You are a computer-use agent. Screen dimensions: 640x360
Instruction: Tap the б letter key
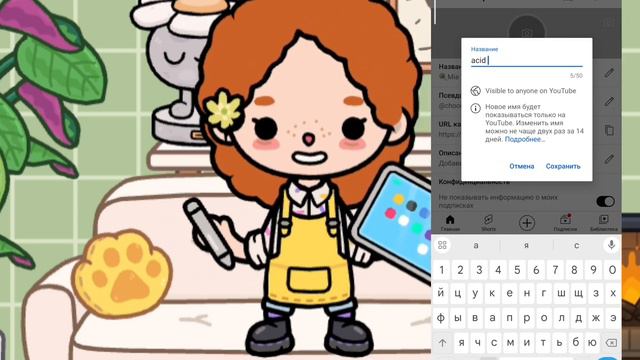pyautogui.click(x=576, y=342)
